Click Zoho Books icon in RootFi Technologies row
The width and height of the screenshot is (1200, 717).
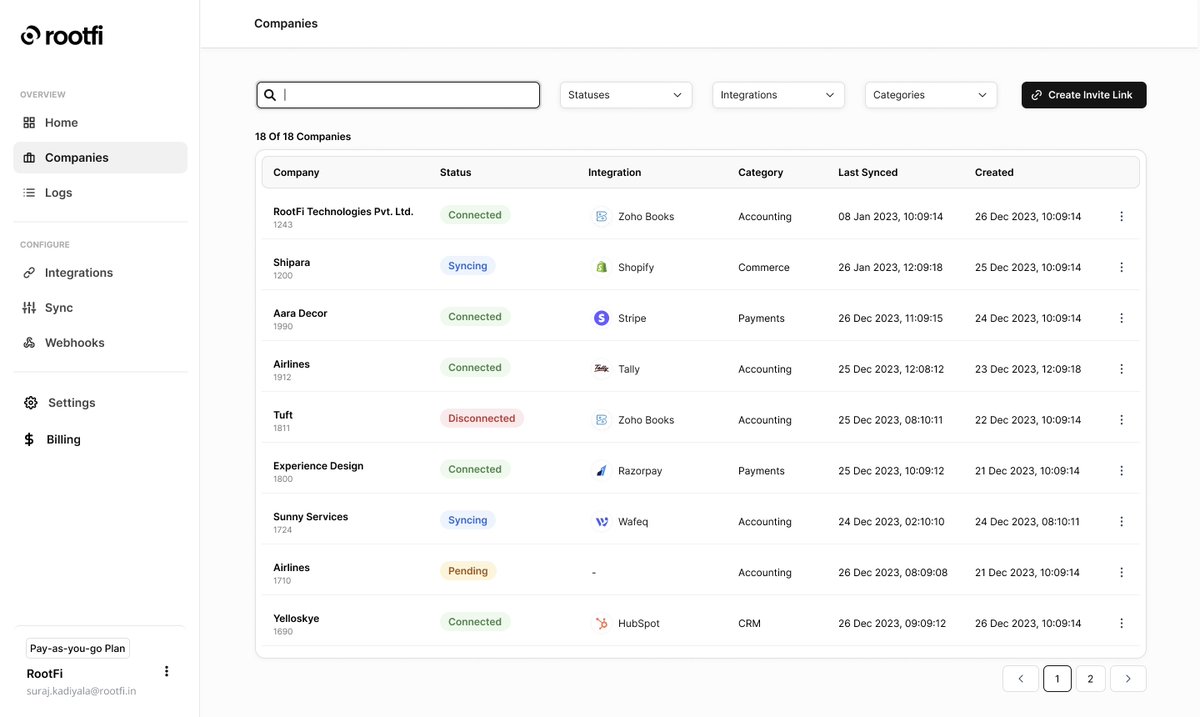[x=601, y=216]
